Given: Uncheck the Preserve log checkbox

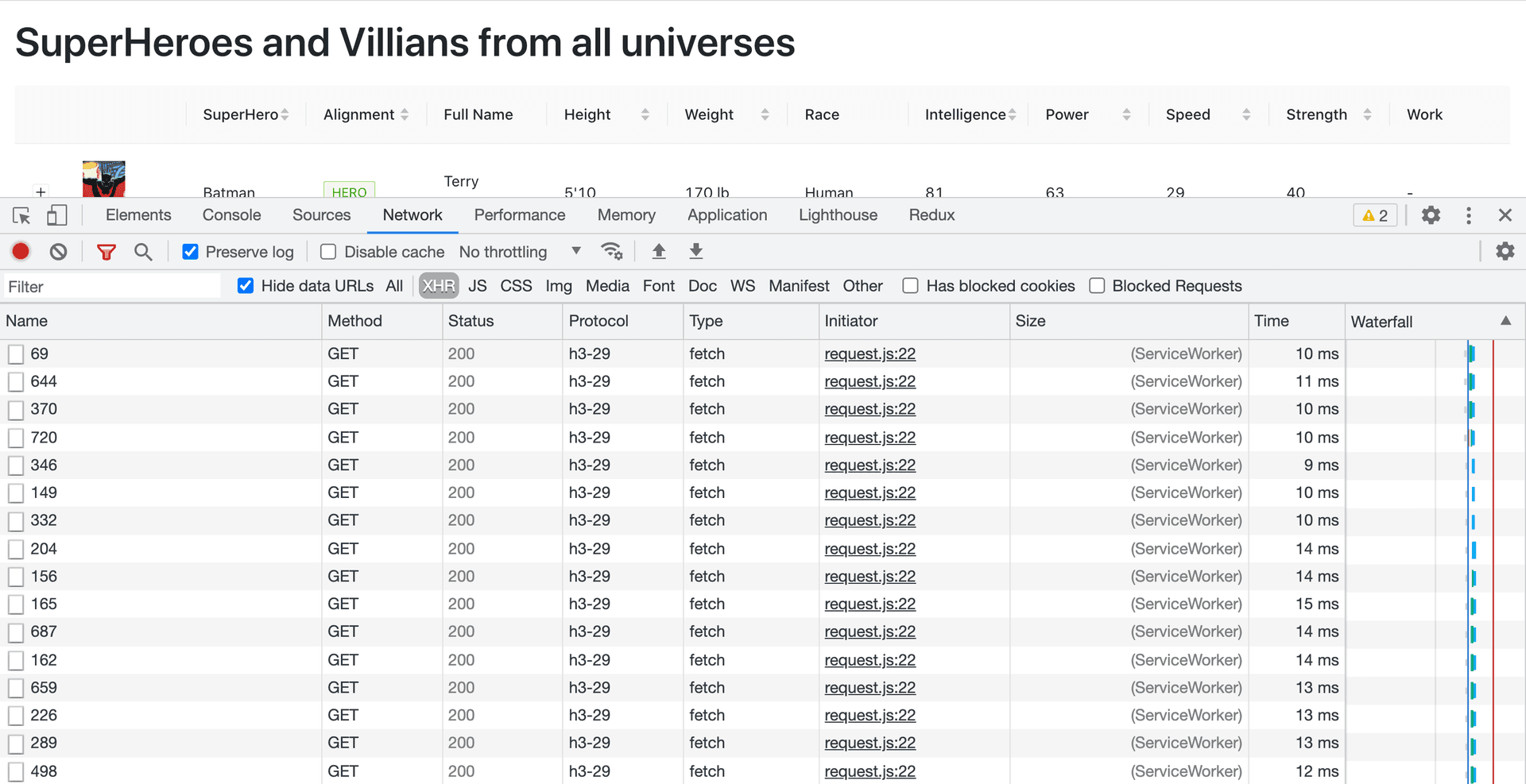Looking at the screenshot, I should 191,252.
